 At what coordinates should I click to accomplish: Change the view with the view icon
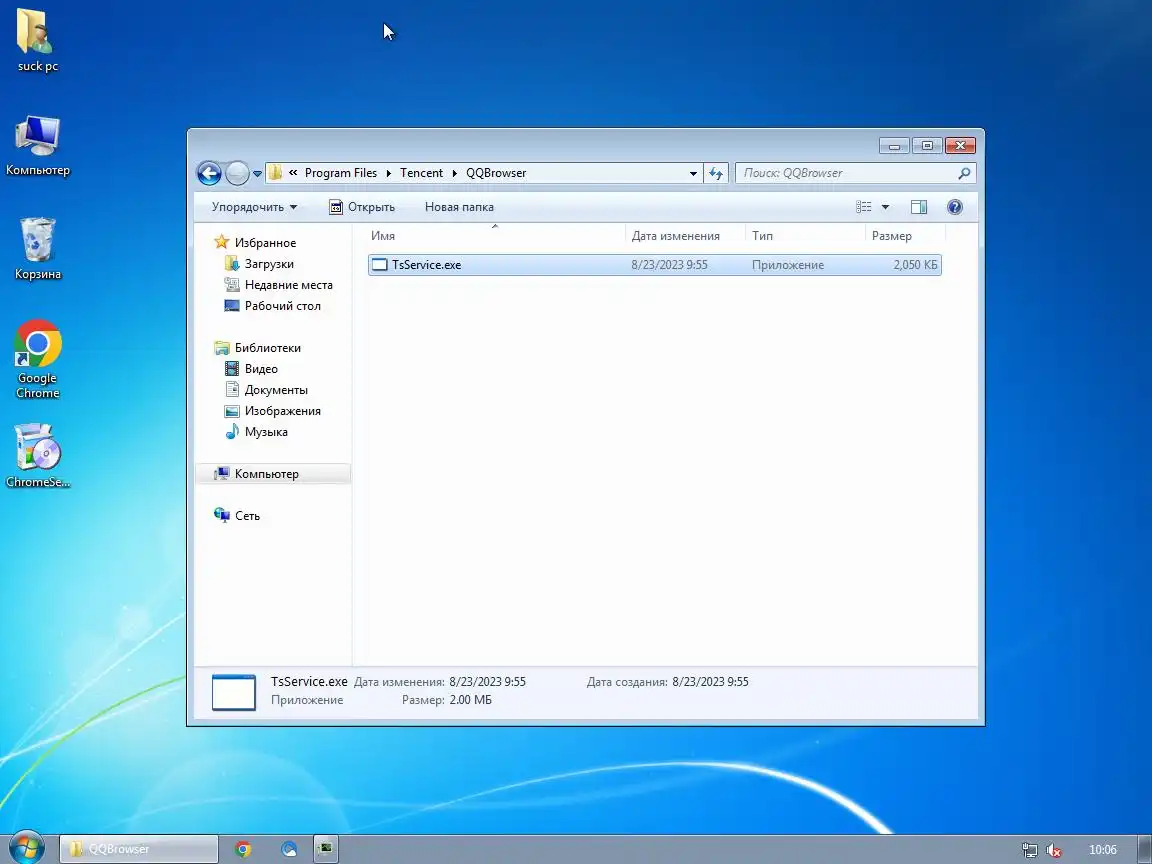tap(864, 207)
